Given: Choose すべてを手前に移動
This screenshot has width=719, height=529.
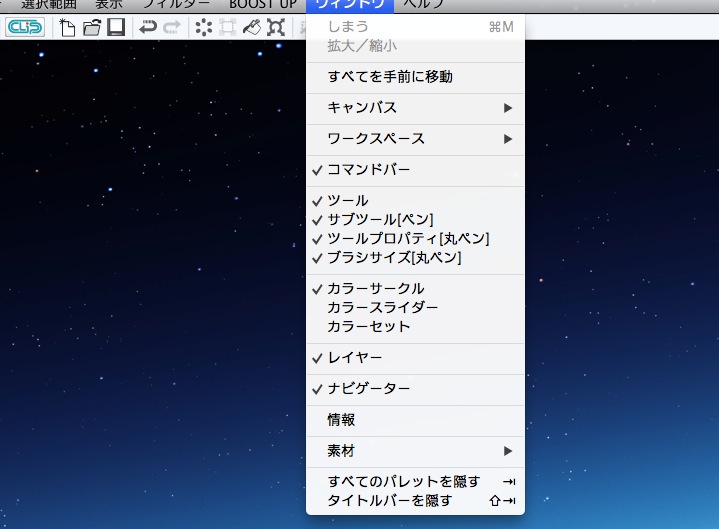Looking at the screenshot, I should pyautogui.click(x=415, y=77).
